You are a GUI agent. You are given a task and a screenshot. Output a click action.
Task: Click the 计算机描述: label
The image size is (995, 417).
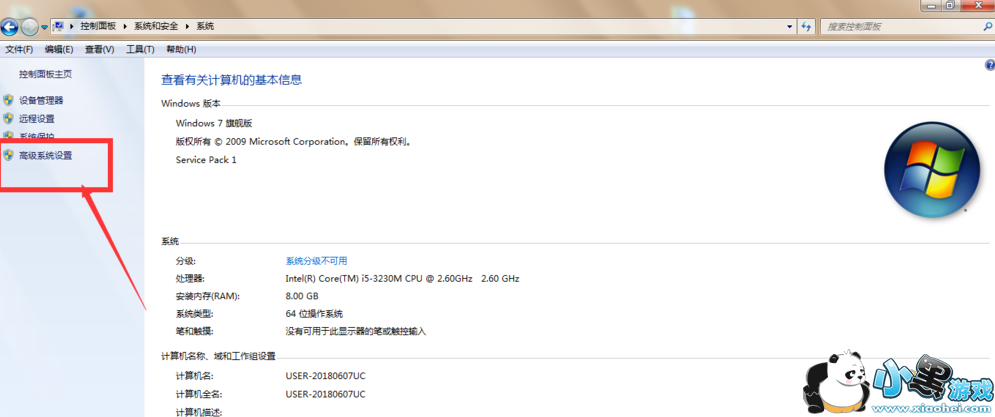[x=199, y=412]
